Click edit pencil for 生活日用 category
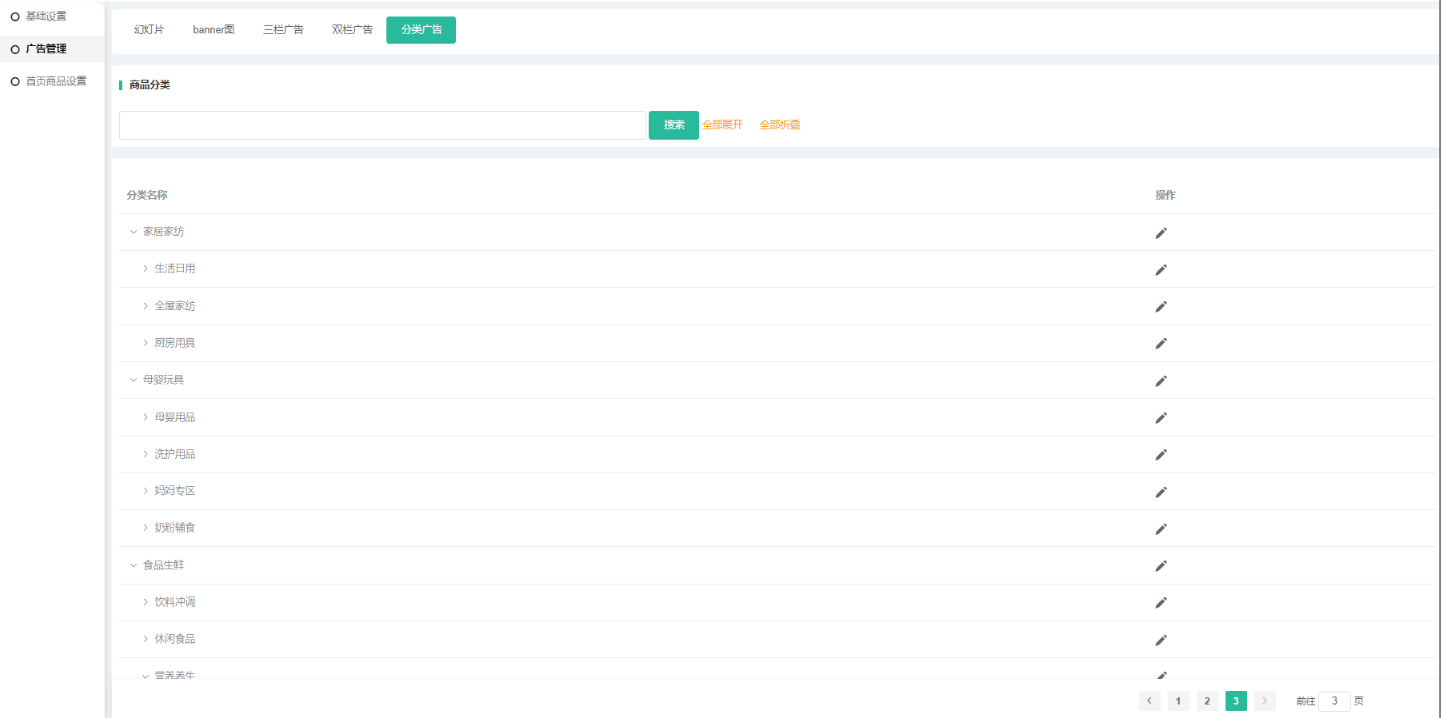Image resolution: width=1441 pixels, height=718 pixels. tap(1161, 270)
